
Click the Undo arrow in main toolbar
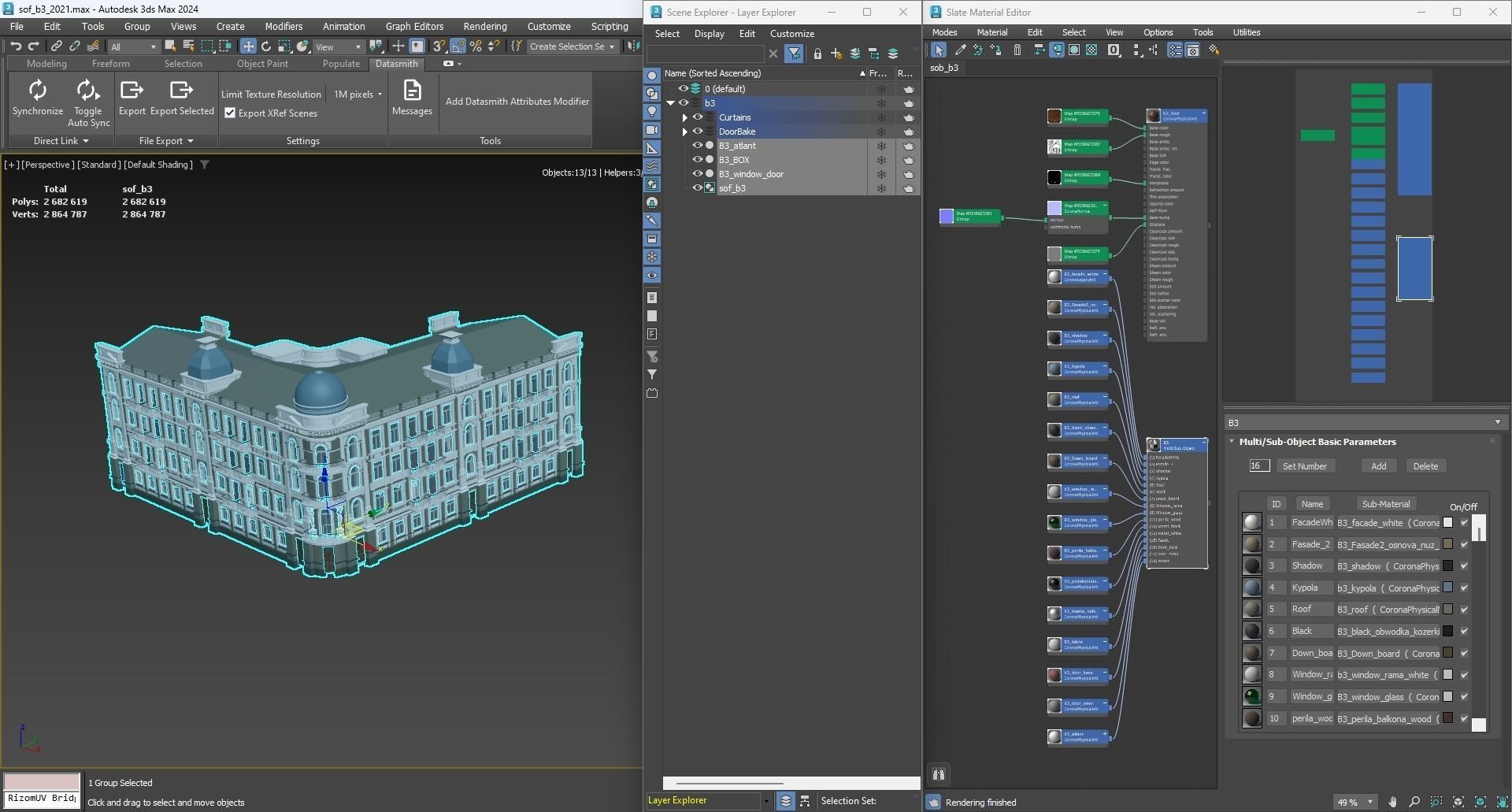(16, 46)
